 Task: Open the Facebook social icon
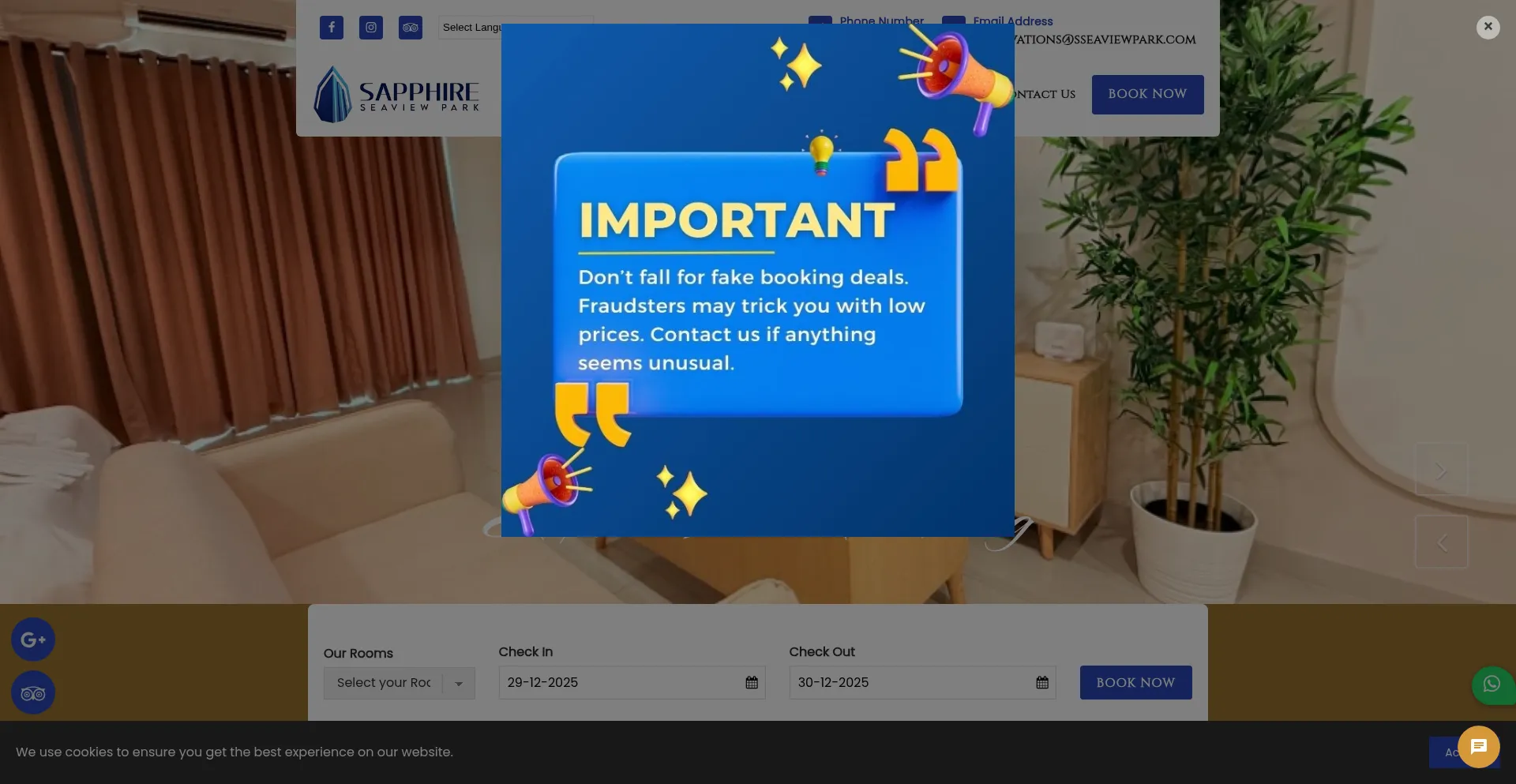332,28
